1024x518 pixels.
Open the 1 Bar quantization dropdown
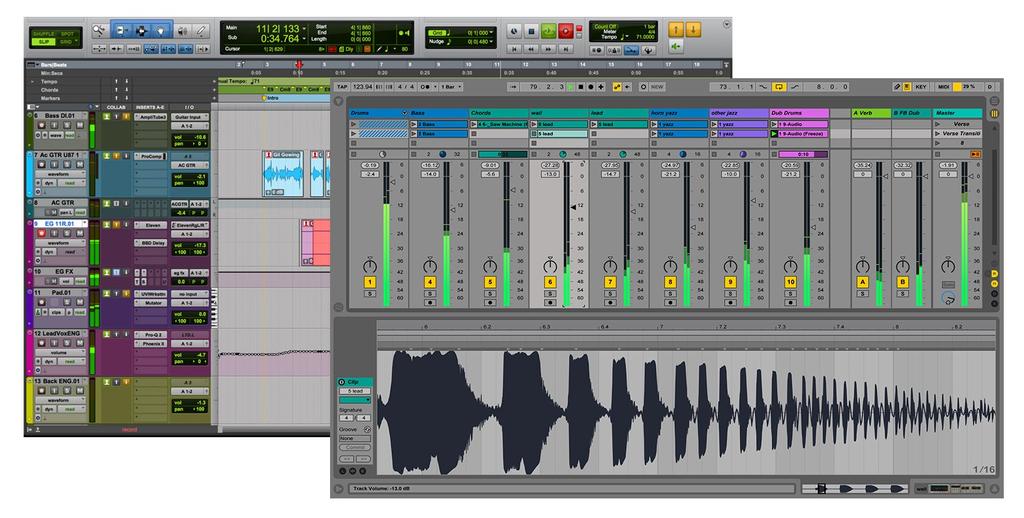coord(451,87)
